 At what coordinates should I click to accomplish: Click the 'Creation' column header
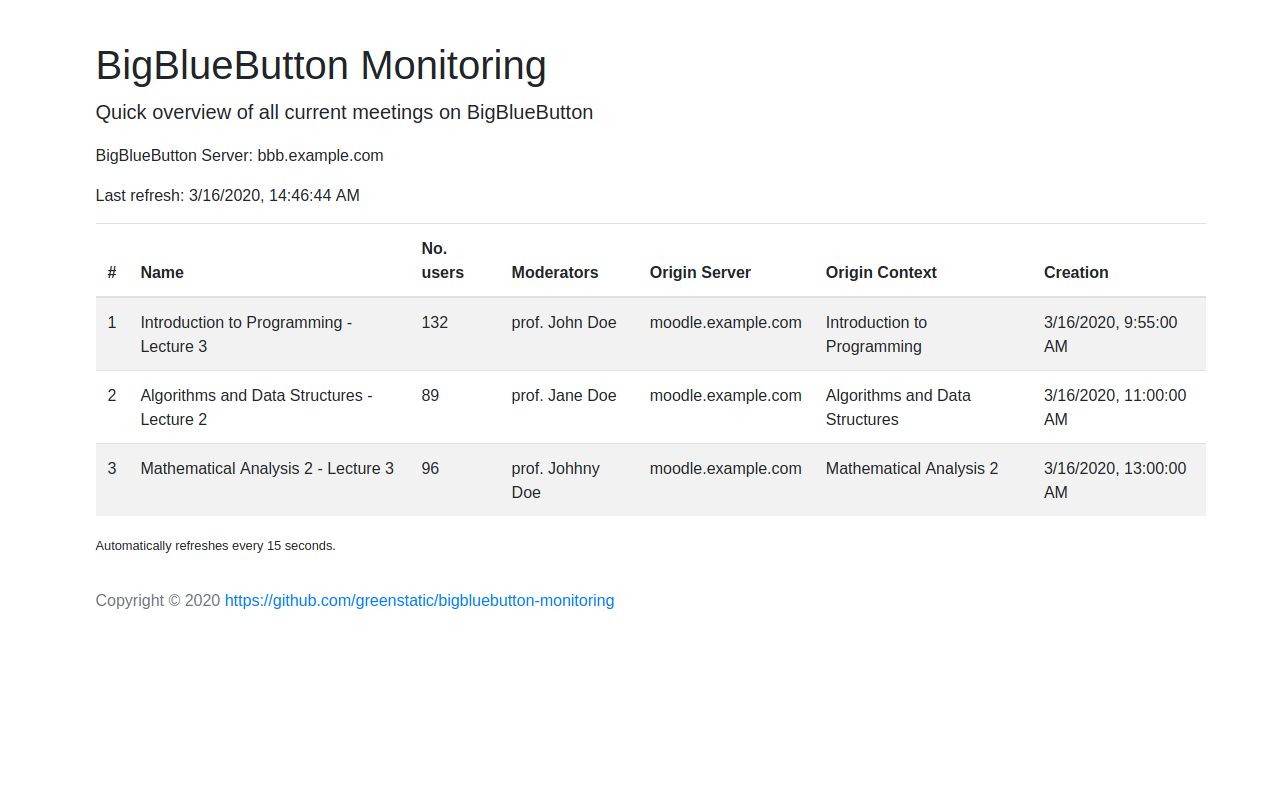tap(1076, 272)
